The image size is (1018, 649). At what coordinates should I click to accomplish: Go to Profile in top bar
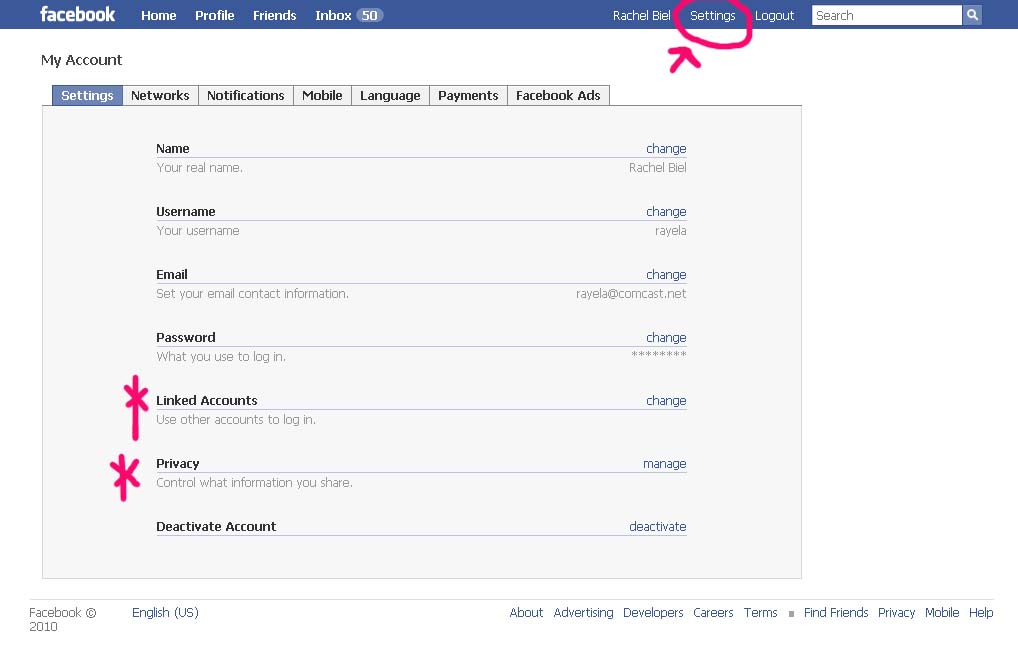pos(214,16)
